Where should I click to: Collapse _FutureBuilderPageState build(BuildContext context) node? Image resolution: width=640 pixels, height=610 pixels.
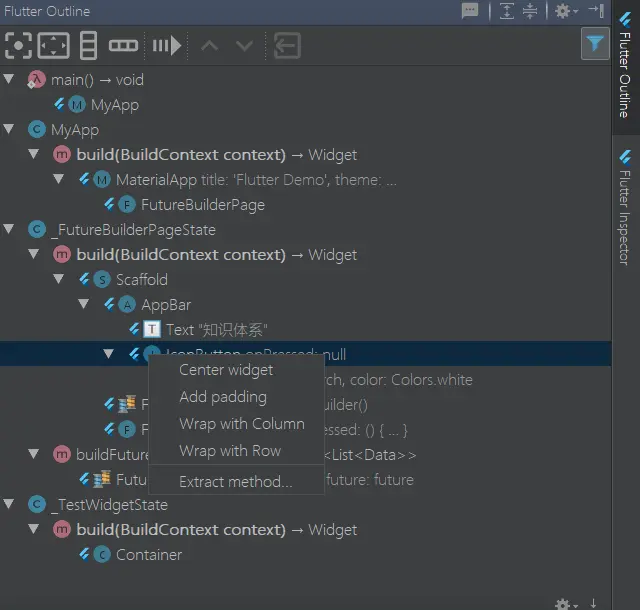pos(33,254)
